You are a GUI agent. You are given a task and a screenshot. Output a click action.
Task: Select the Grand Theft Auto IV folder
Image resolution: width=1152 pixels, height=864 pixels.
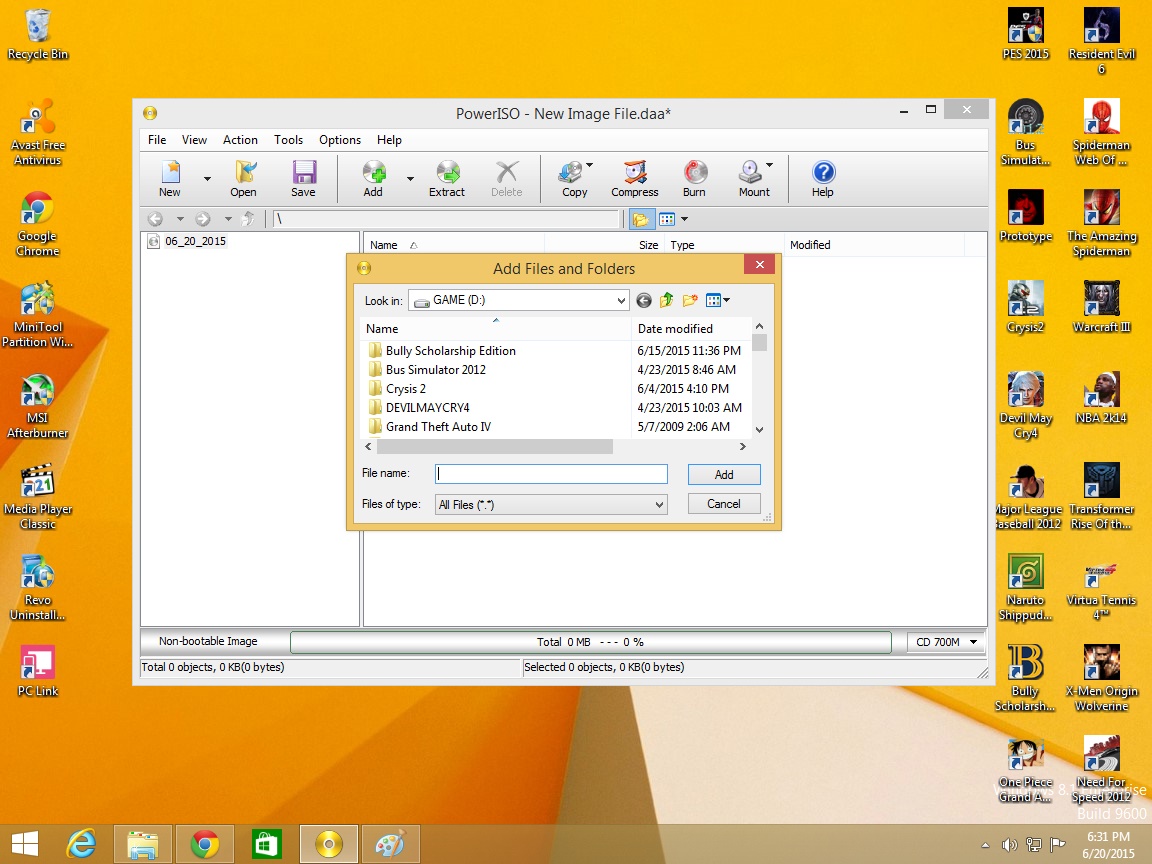(x=438, y=427)
